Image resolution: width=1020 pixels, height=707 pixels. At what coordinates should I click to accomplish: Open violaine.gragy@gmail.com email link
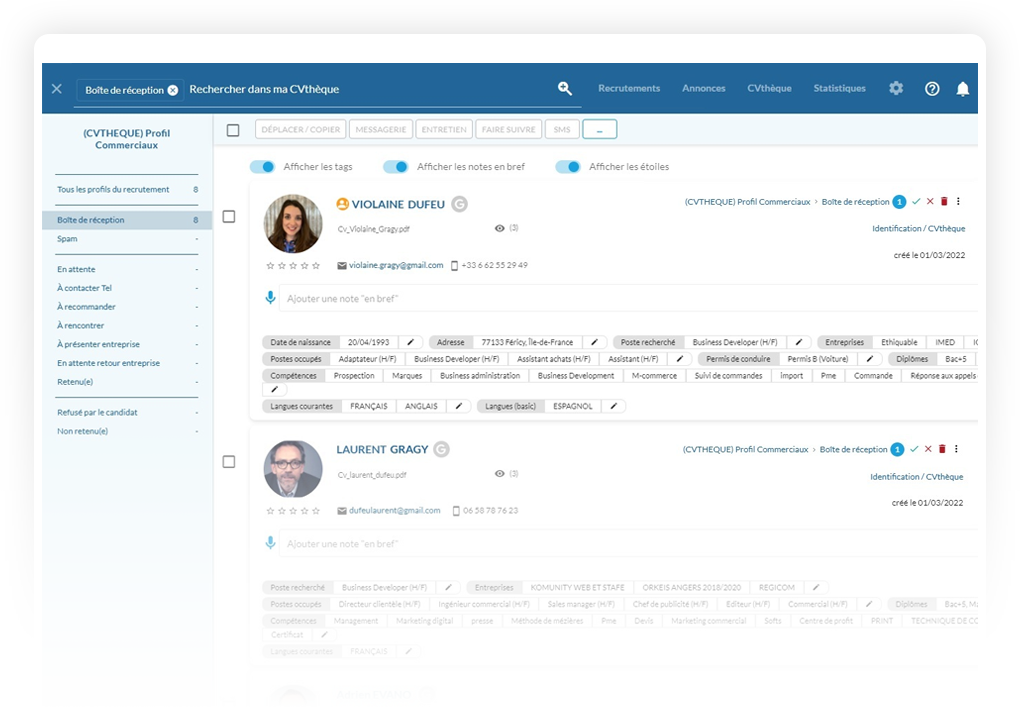[395, 266]
